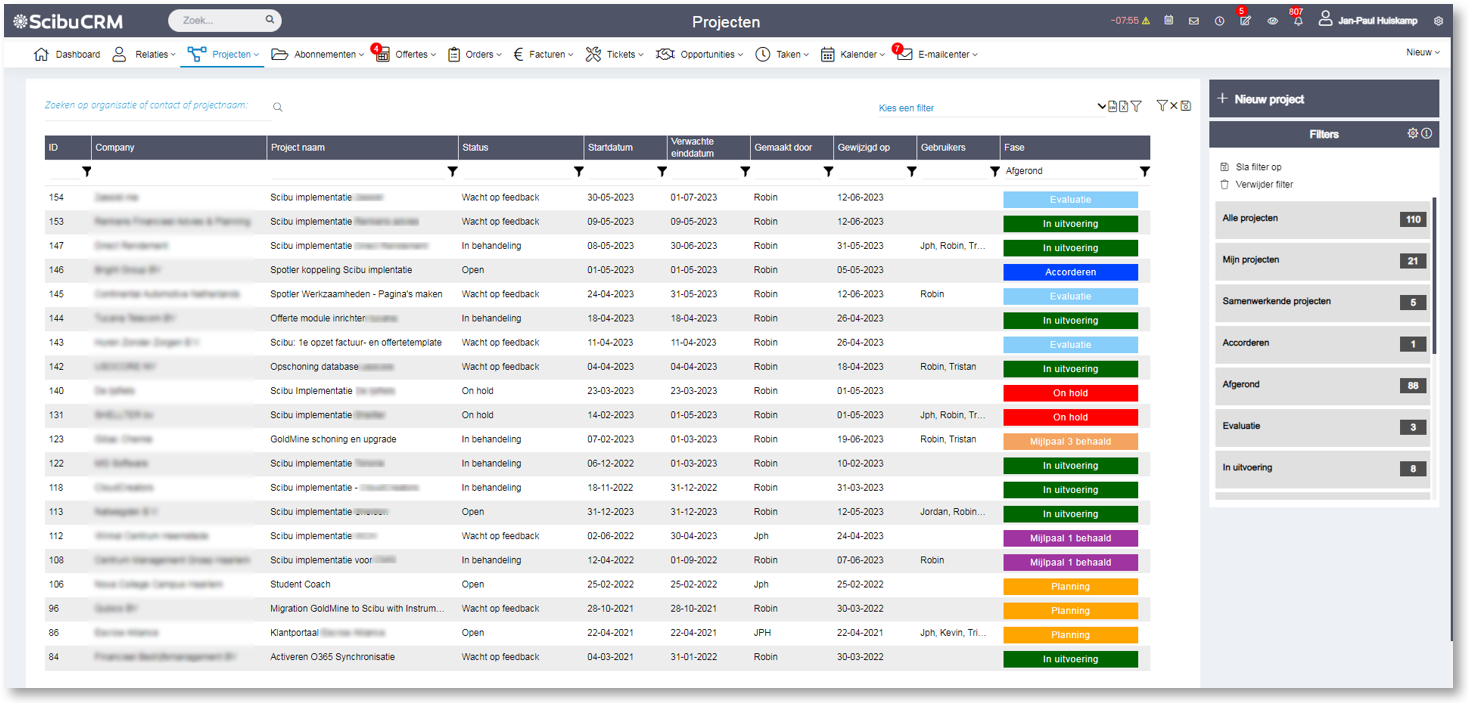Viewport: 1468px width, 703px height.
Task: Open the E-mailcenter menu
Action: (937, 54)
